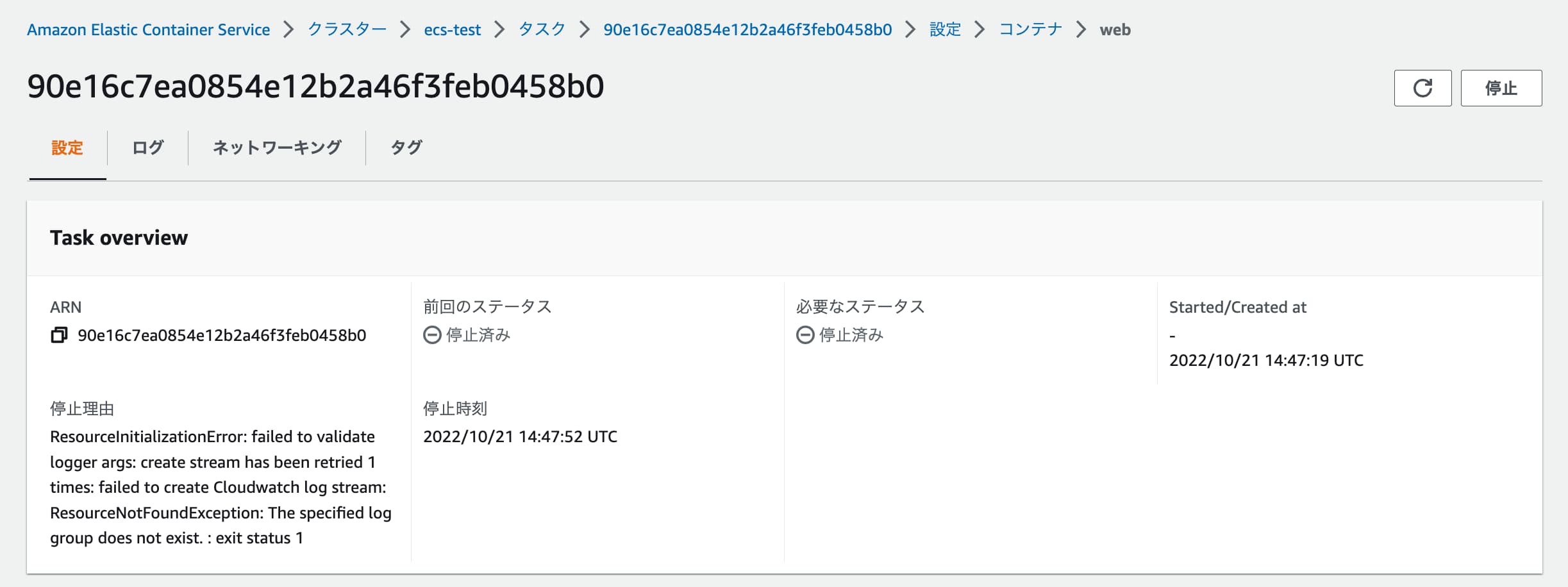Click the web breadcrumb item
Screen dimensions: 1568x587
coord(1115,29)
